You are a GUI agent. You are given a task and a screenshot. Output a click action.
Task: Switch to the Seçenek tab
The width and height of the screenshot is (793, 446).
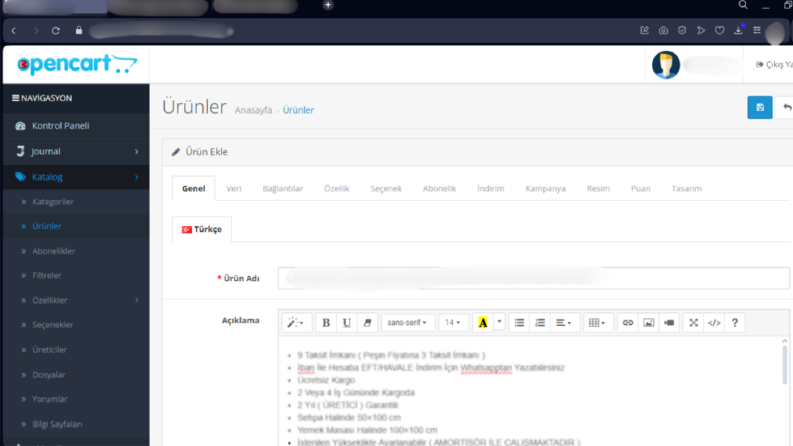tap(386, 188)
